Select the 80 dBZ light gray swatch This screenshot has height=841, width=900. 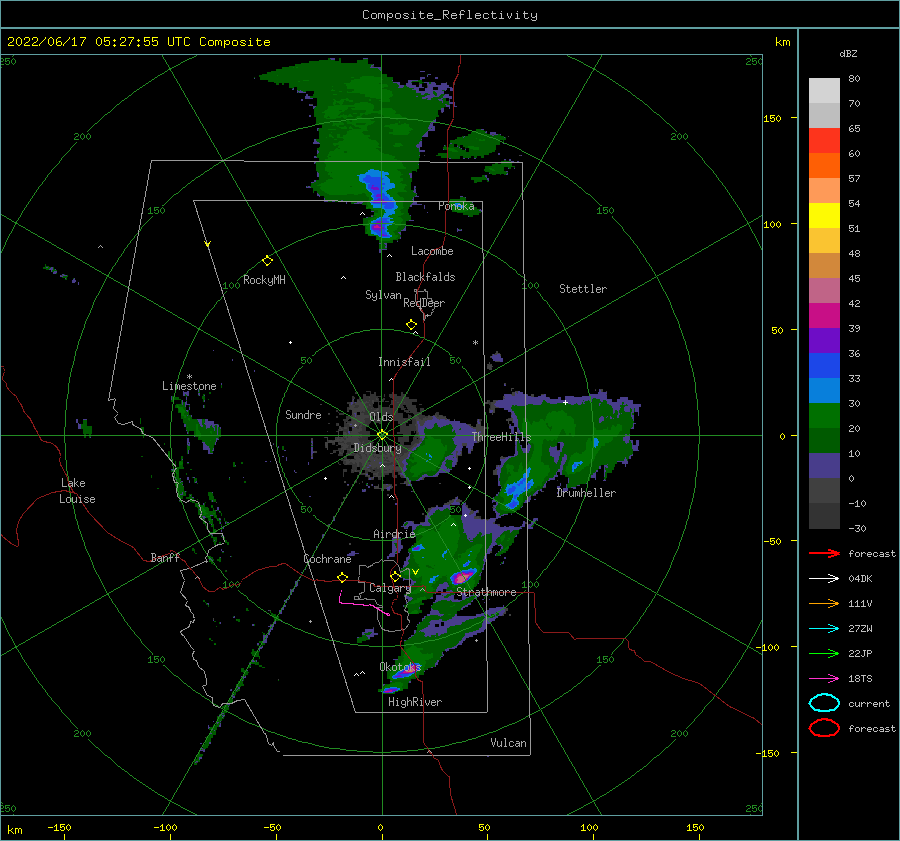824,90
